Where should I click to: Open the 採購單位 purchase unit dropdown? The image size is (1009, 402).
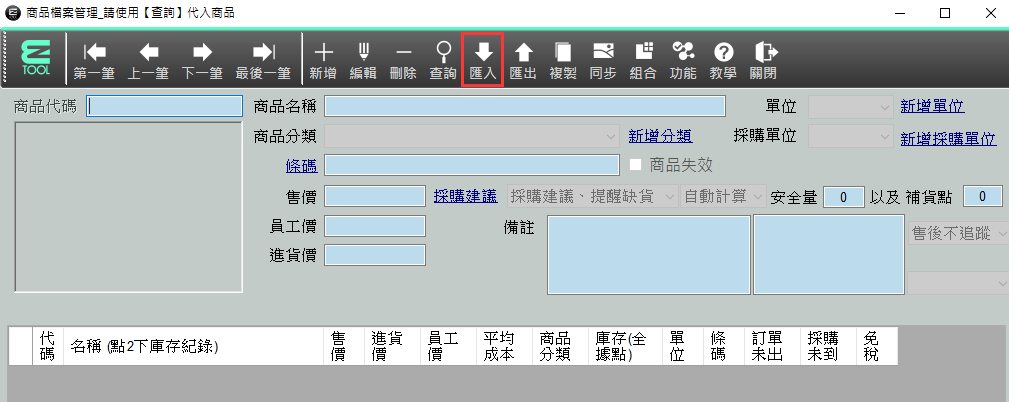pyautogui.click(x=850, y=136)
